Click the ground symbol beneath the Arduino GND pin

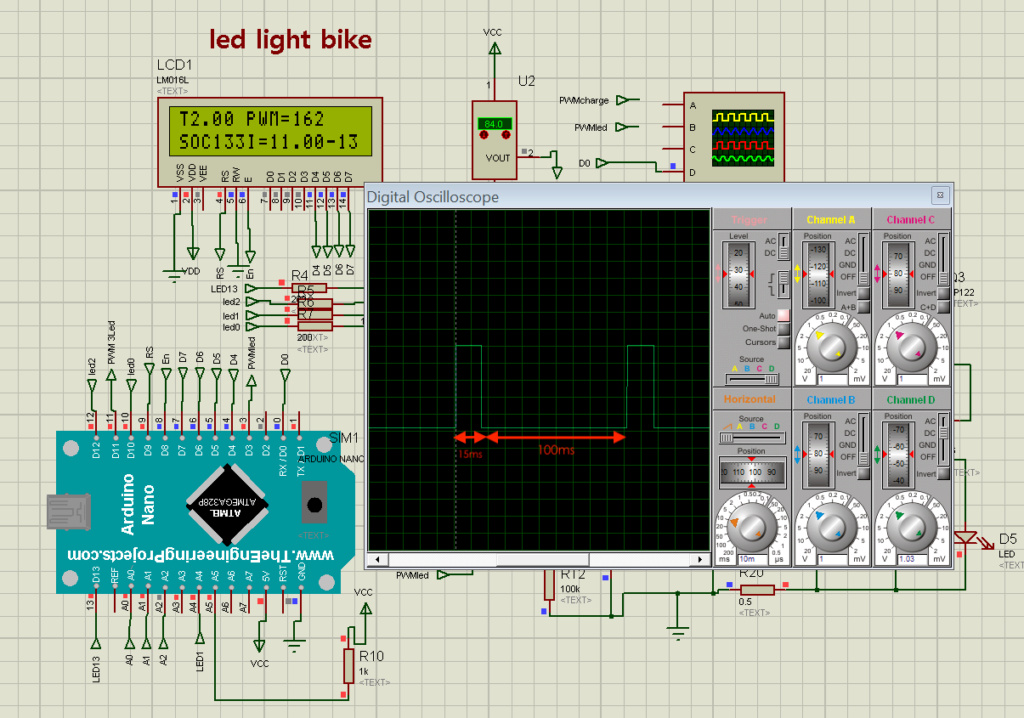tap(295, 644)
